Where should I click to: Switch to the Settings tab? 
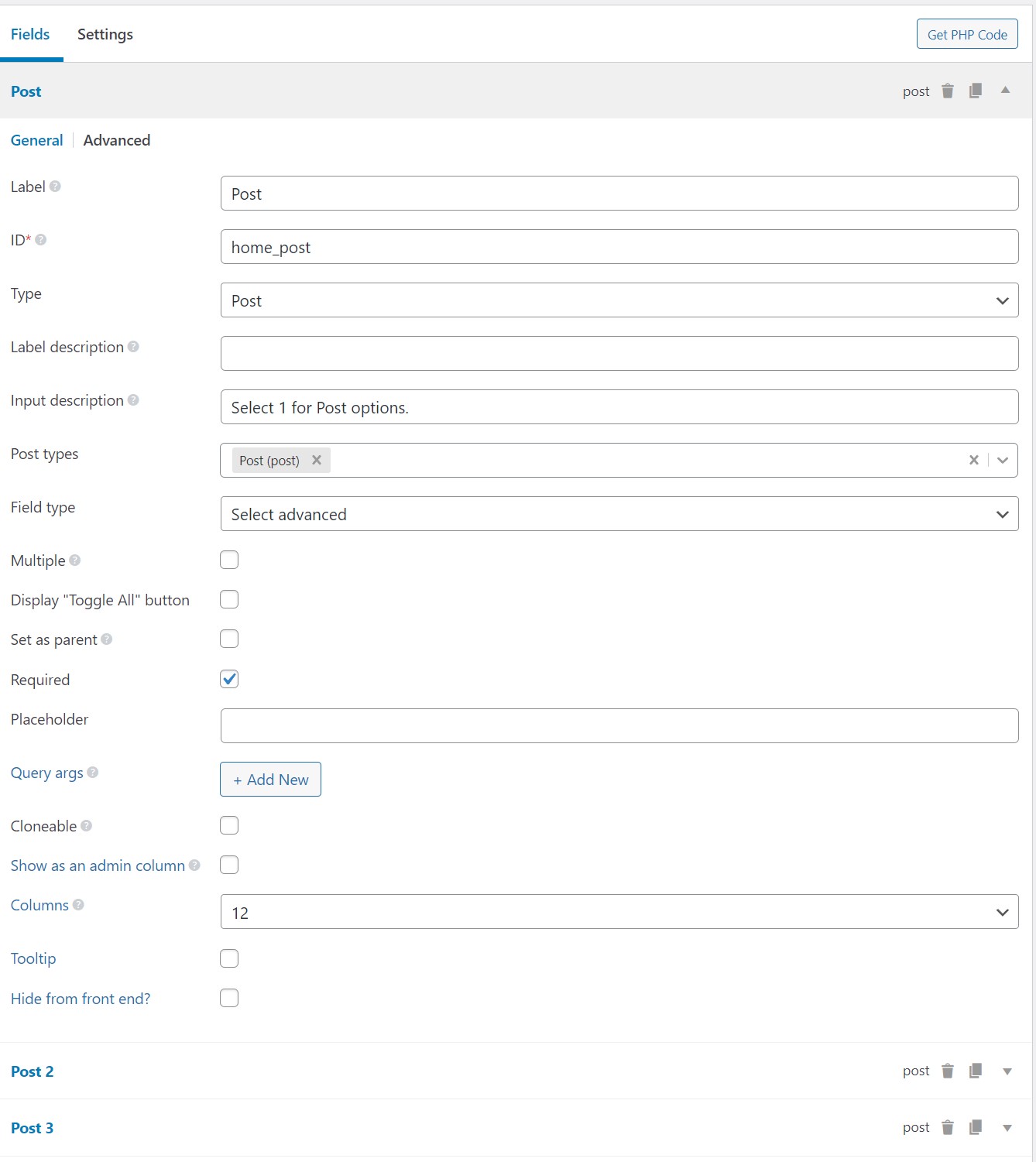[x=105, y=34]
